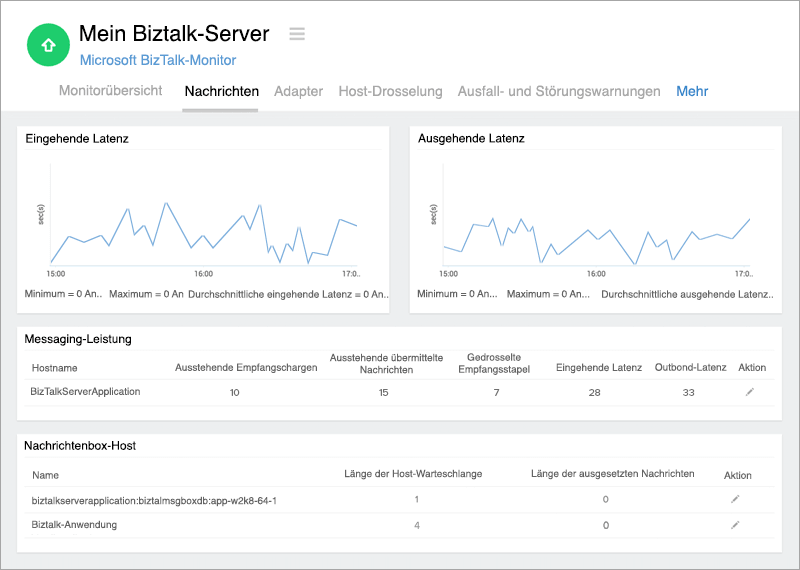Open the Microsoft BizTalk-Monitor link
The height and width of the screenshot is (570, 800).
coord(158,60)
